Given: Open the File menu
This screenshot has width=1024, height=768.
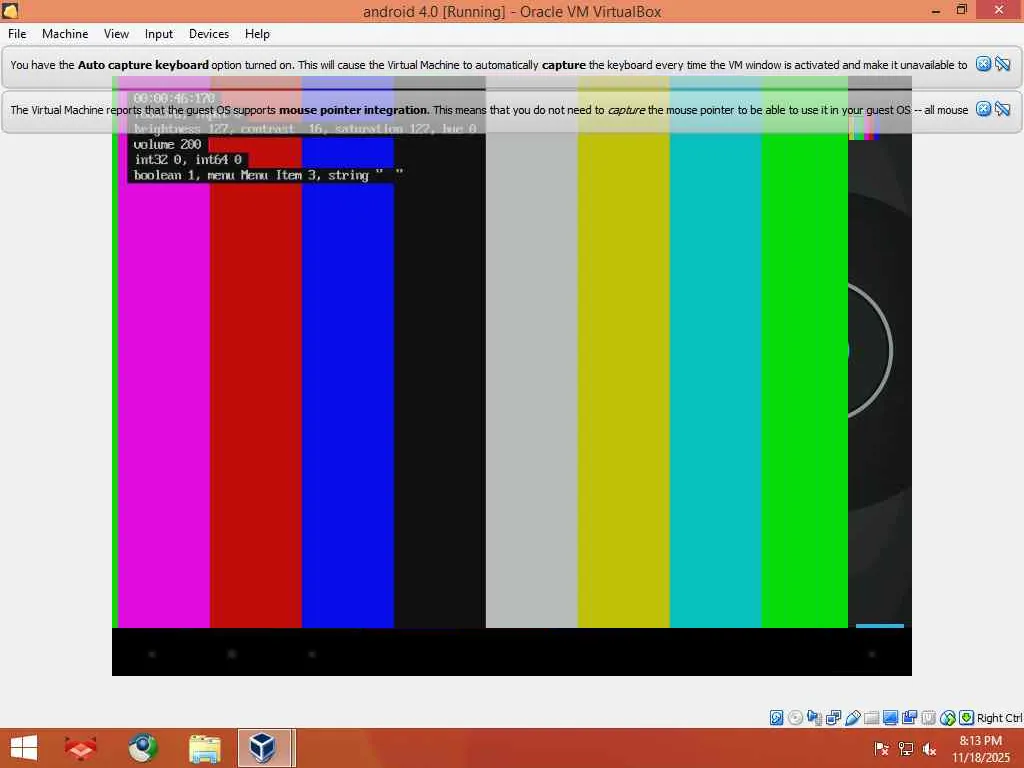Looking at the screenshot, I should point(17,34).
